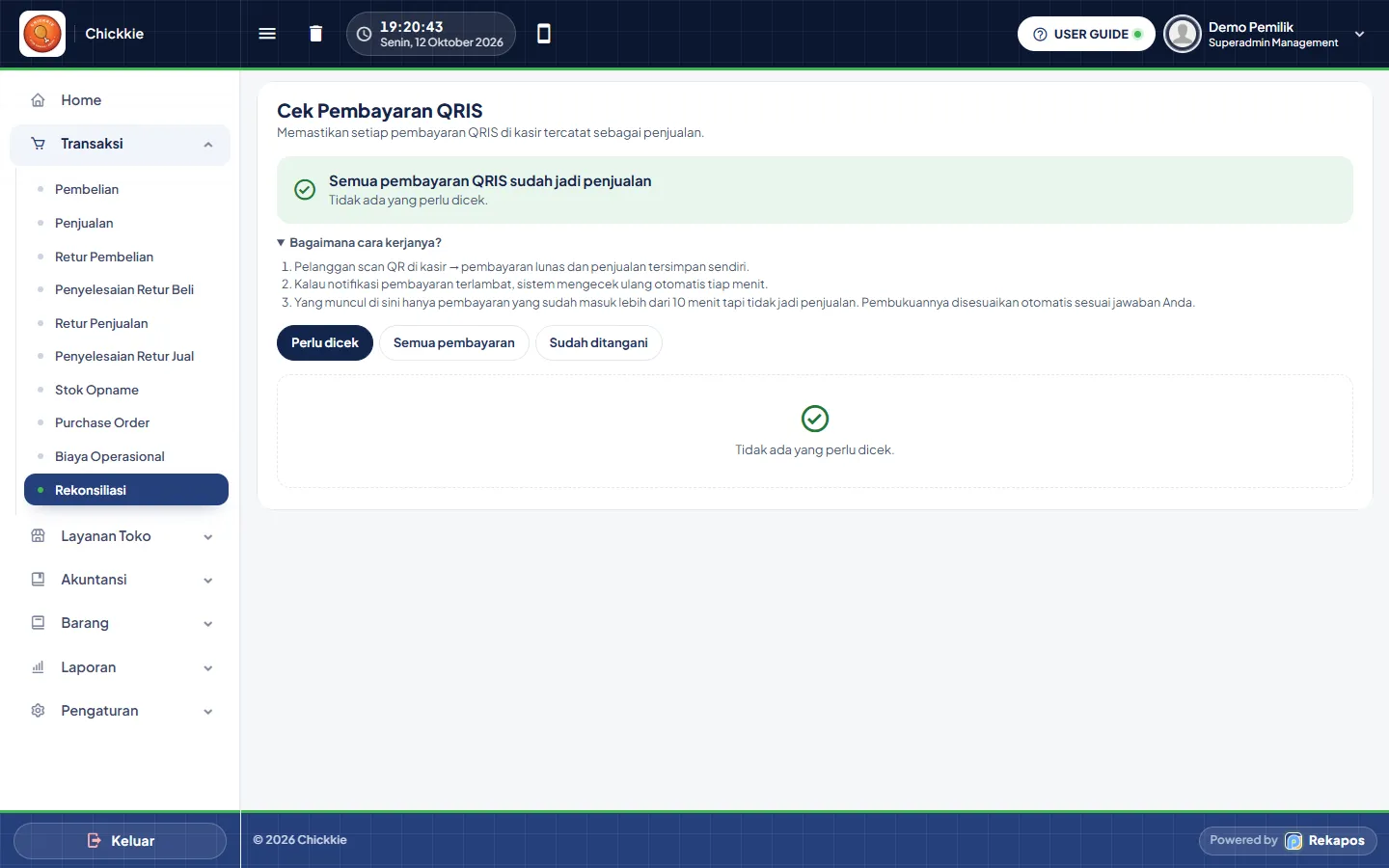Expand the Layanan Toko chevron
The height and width of the screenshot is (868, 1389).
pyautogui.click(x=208, y=537)
